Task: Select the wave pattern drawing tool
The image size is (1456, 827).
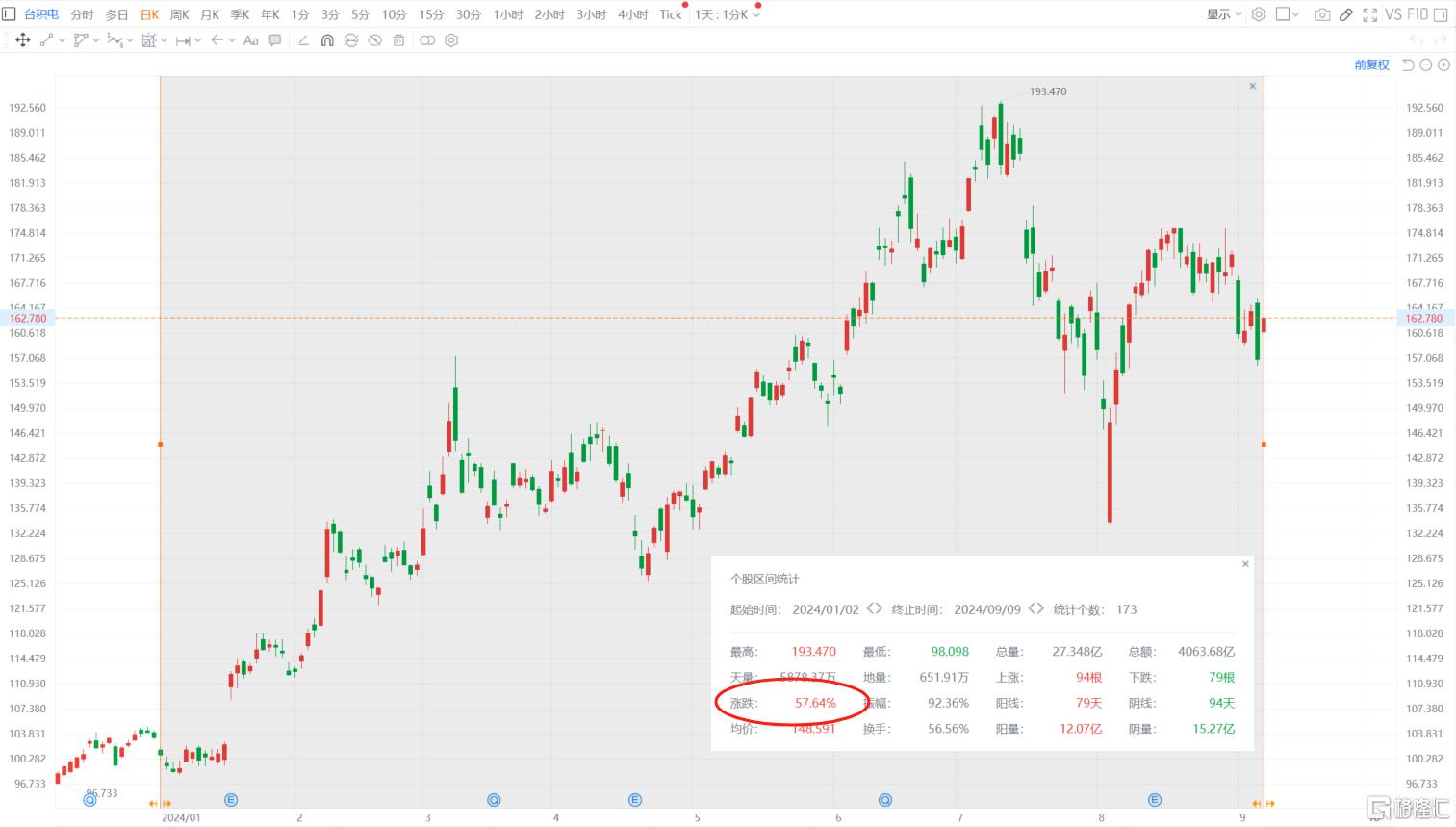Action: point(115,40)
